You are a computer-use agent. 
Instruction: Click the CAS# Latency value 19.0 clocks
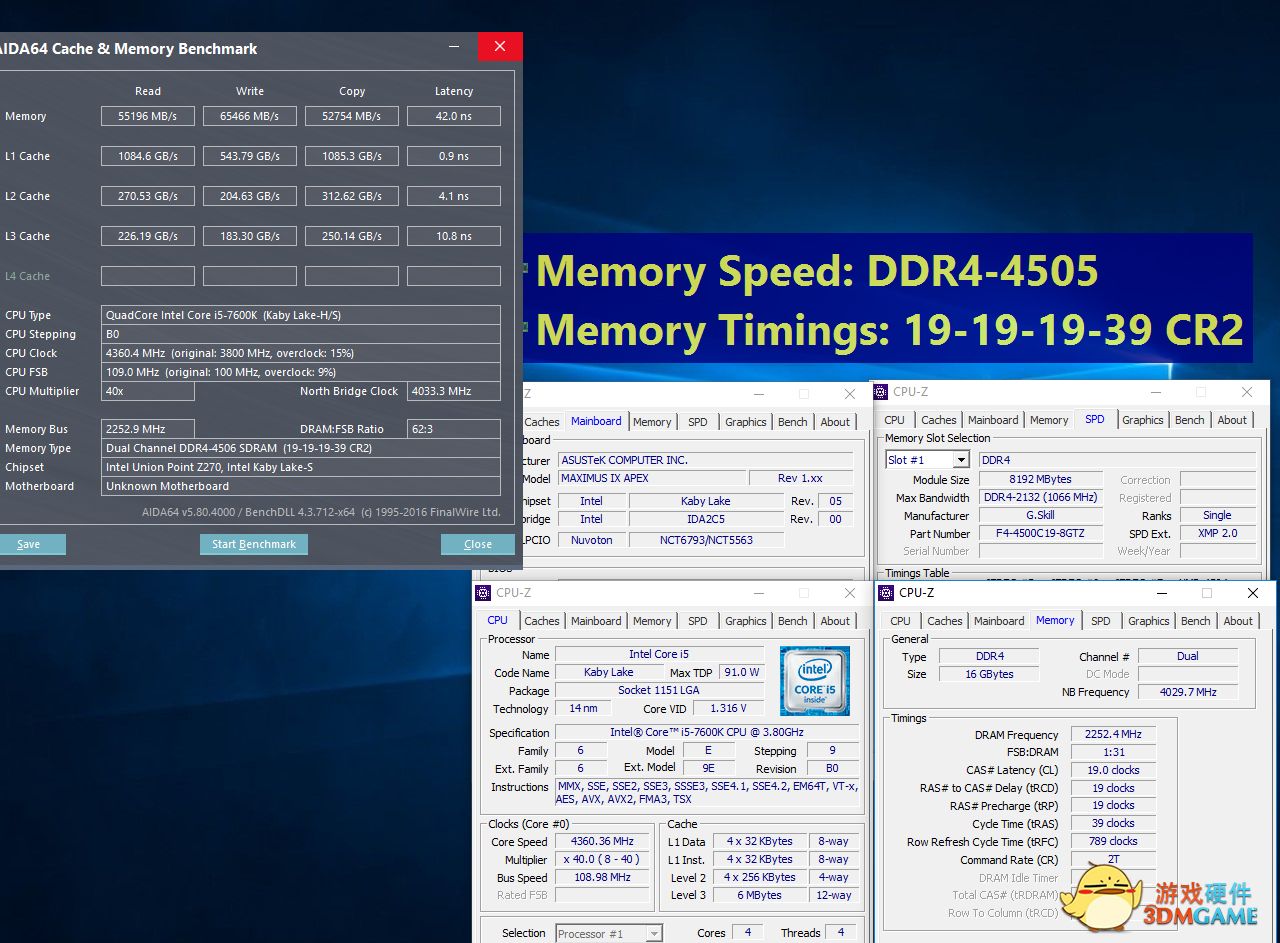pyautogui.click(x=1113, y=770)
